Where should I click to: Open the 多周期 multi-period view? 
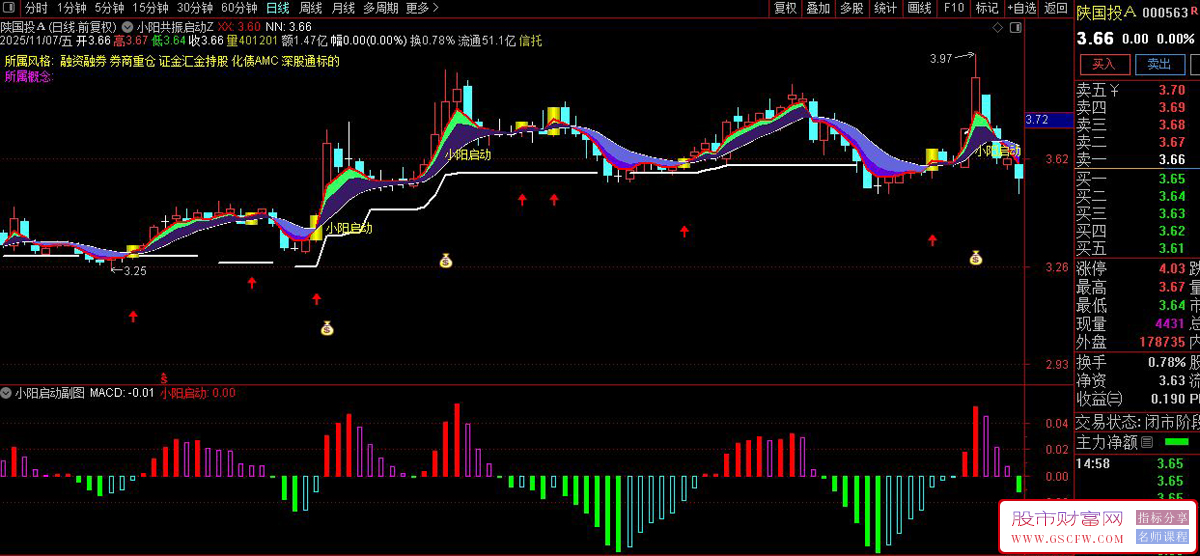[x=380, y=8]
